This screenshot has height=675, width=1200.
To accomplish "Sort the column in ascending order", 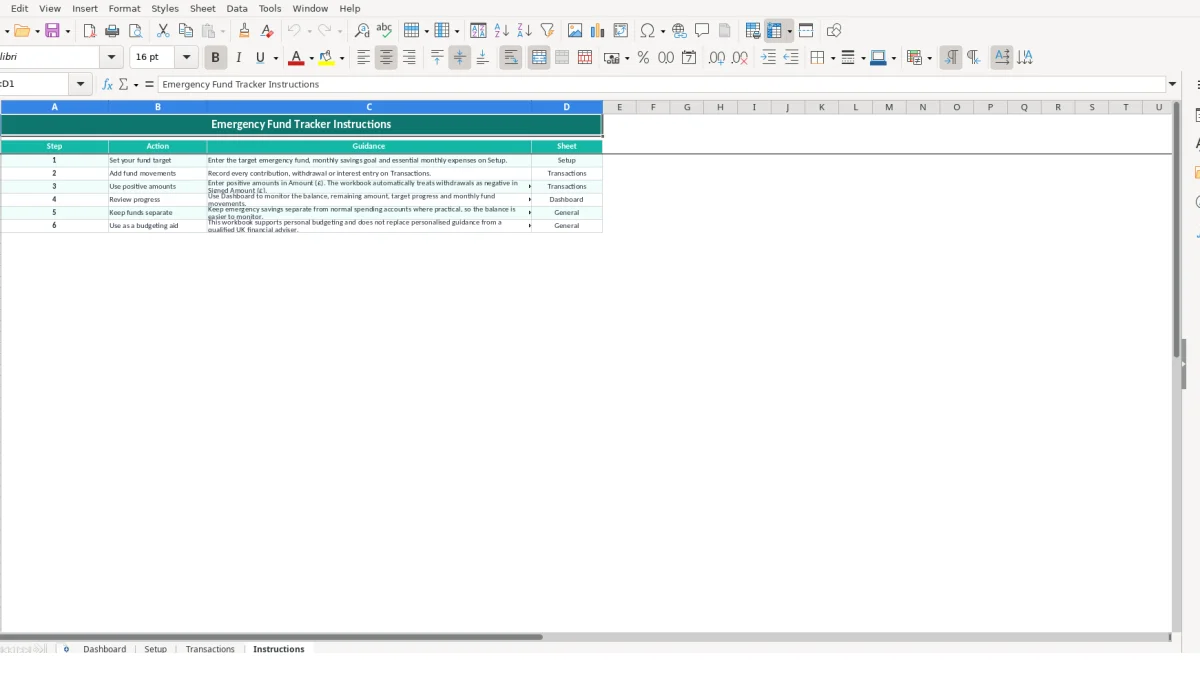I will [x=501, y=31].
